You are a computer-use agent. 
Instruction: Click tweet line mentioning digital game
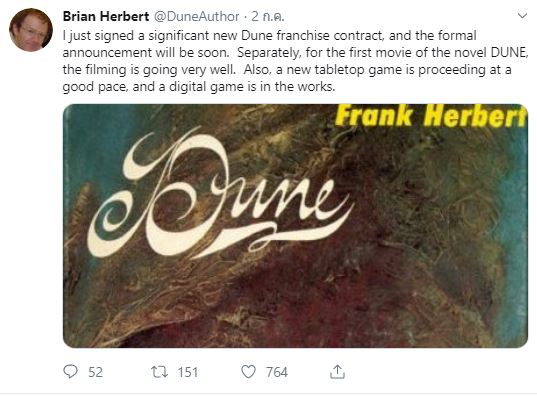199,87
